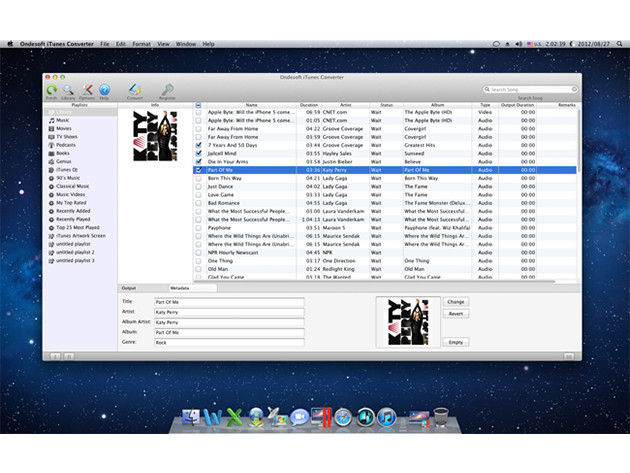Click the Register key icon
Viewport: 630px width, 473px height.
[167, 90]
